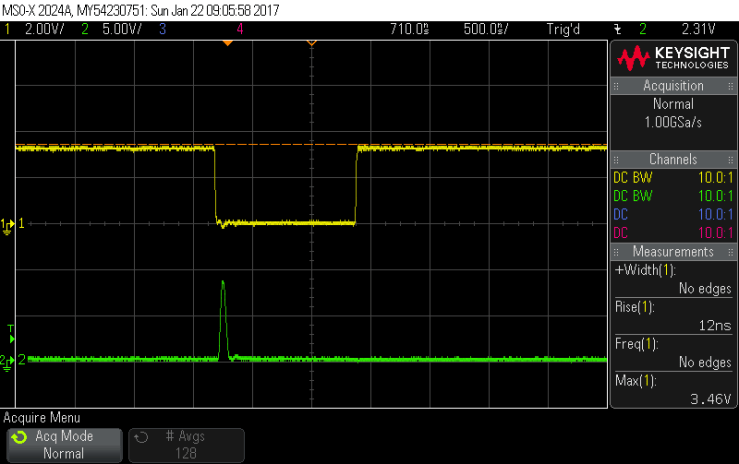This screenshot has height=464, width=739.
Task: Click the Acq Mode green rotary arrow icon
Action: [x=18, y=438]
